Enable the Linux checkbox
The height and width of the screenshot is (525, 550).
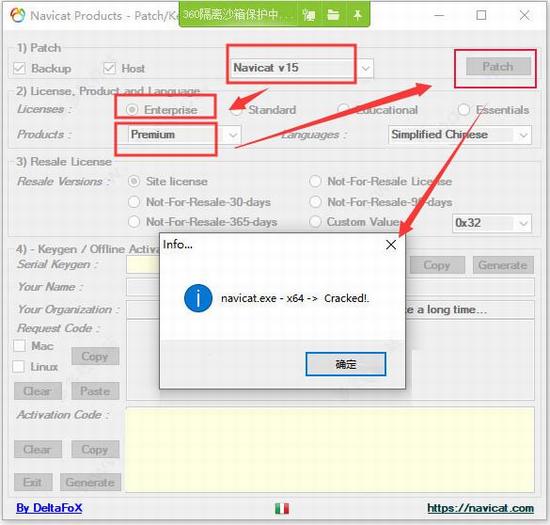click(x=19, y=366)
